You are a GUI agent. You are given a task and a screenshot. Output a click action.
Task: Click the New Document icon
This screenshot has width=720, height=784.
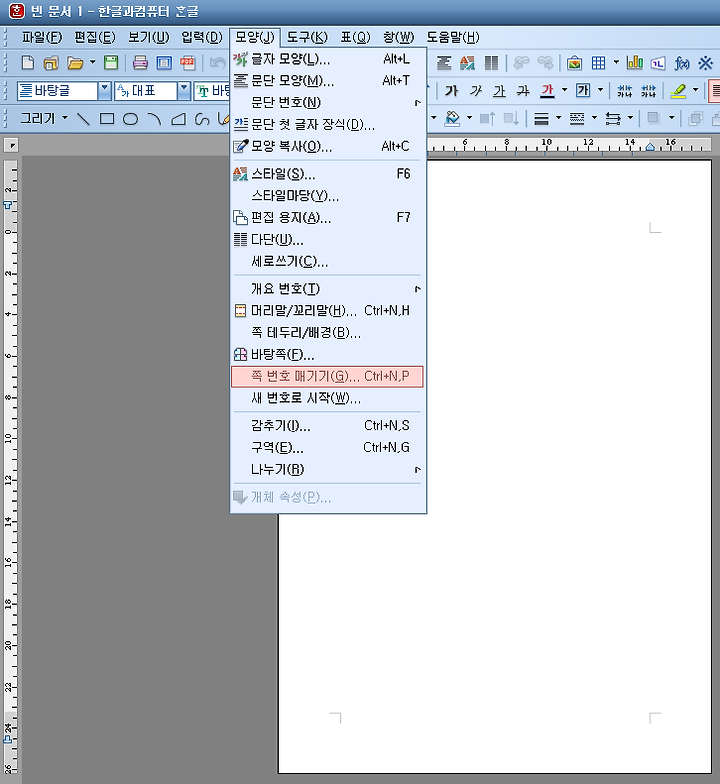28,63
